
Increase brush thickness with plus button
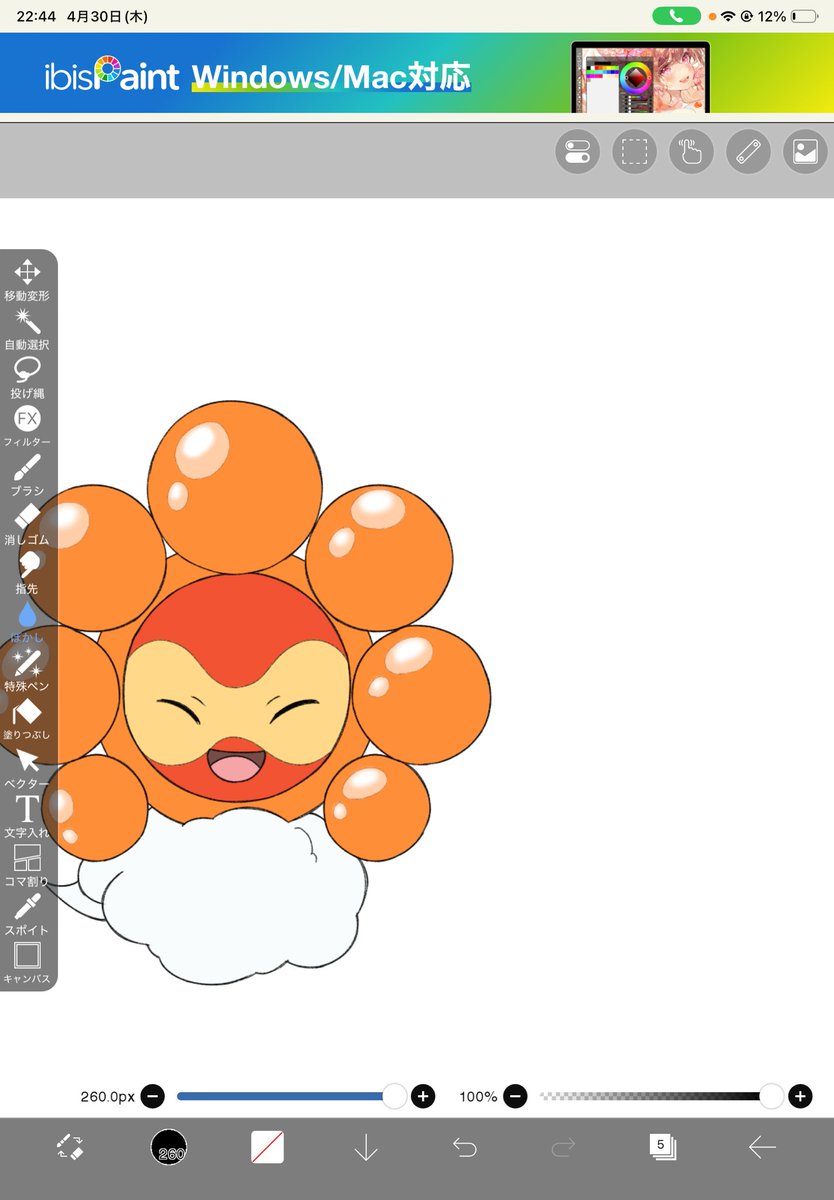[x=423, y=1097]
